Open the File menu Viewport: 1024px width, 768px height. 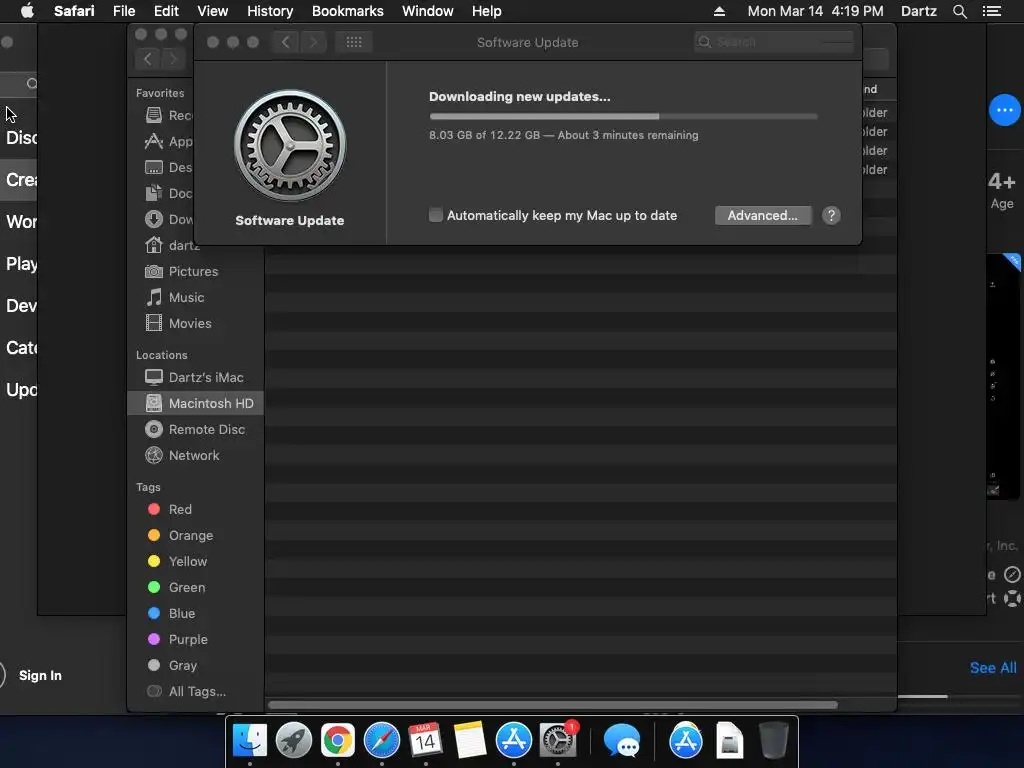click(x=123, y=11)
